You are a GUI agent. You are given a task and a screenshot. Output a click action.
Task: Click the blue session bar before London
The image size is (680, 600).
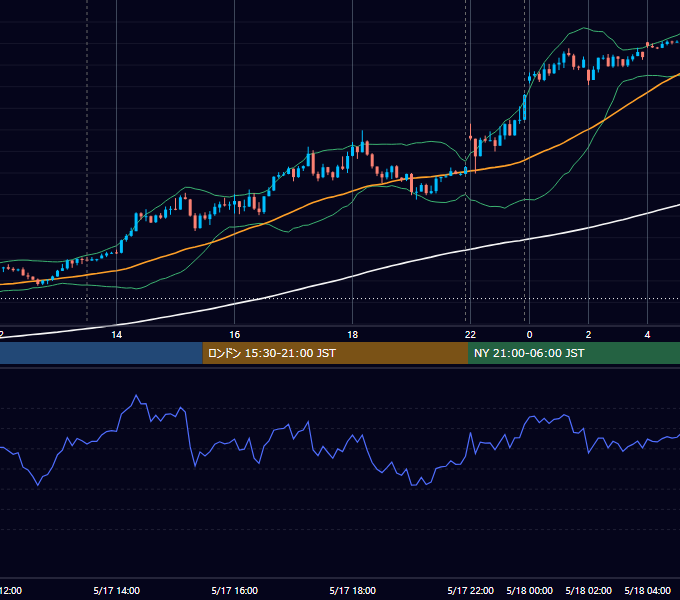[101, 353]
